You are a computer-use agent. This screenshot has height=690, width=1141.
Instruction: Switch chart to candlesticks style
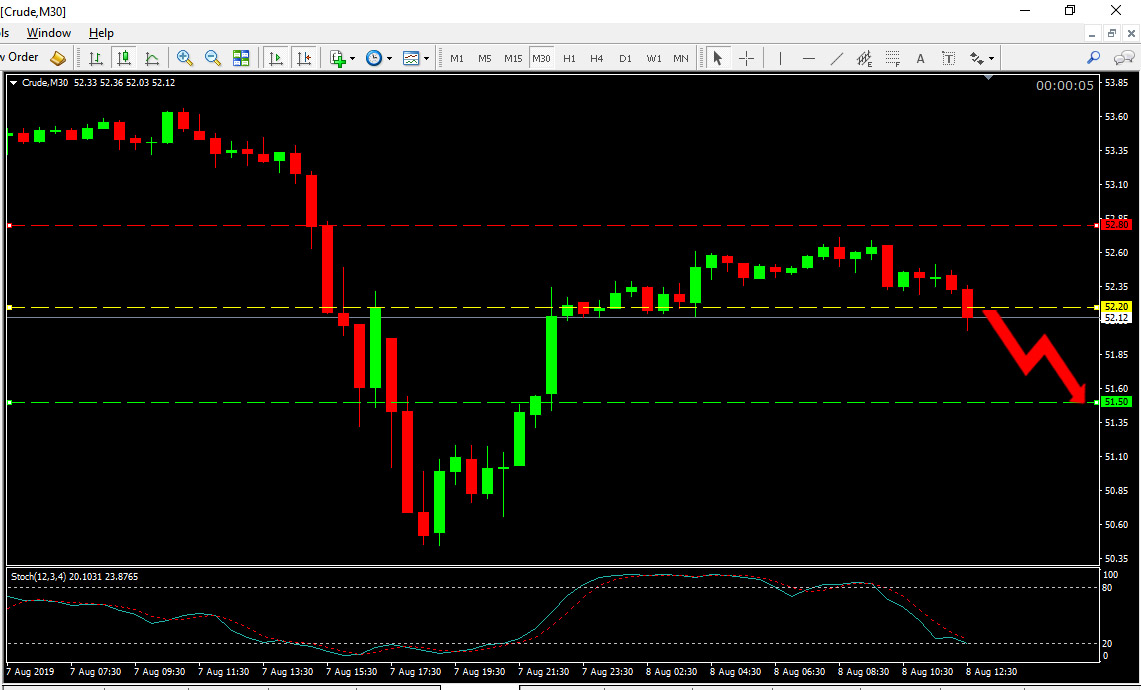124,58
